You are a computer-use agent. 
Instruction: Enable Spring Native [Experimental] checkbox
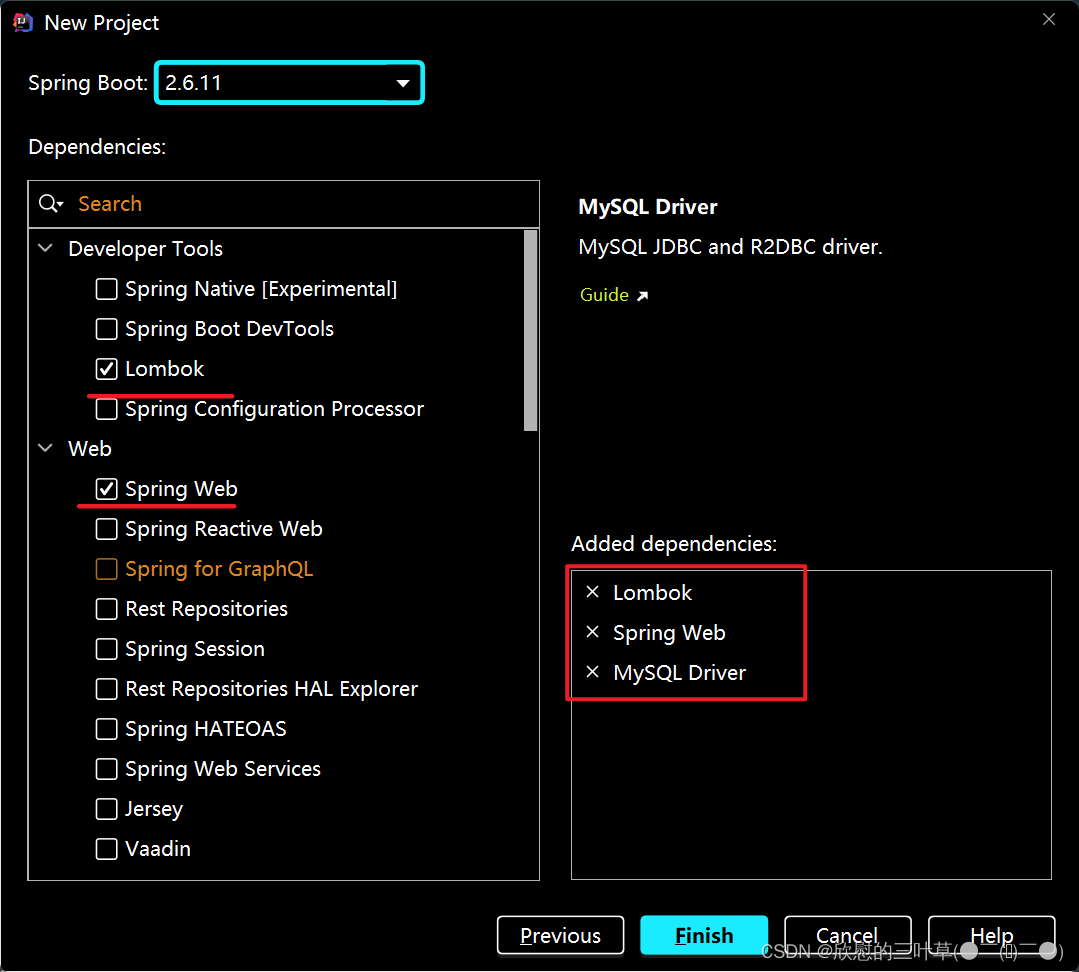(107, 289)
